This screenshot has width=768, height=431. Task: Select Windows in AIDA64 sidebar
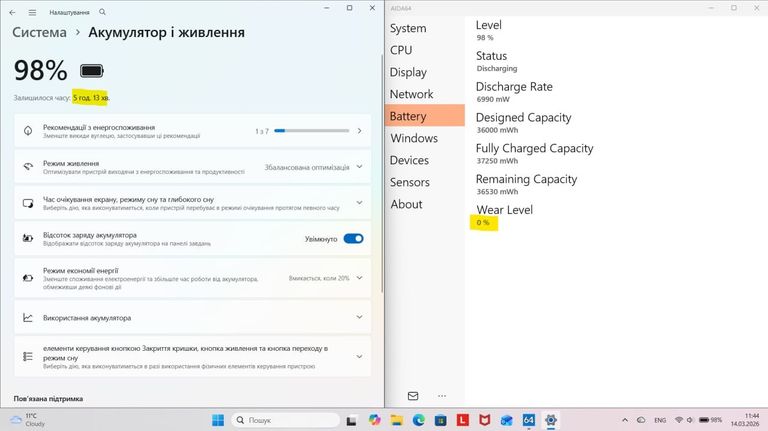pyautogui.click(x=414, y=138)
